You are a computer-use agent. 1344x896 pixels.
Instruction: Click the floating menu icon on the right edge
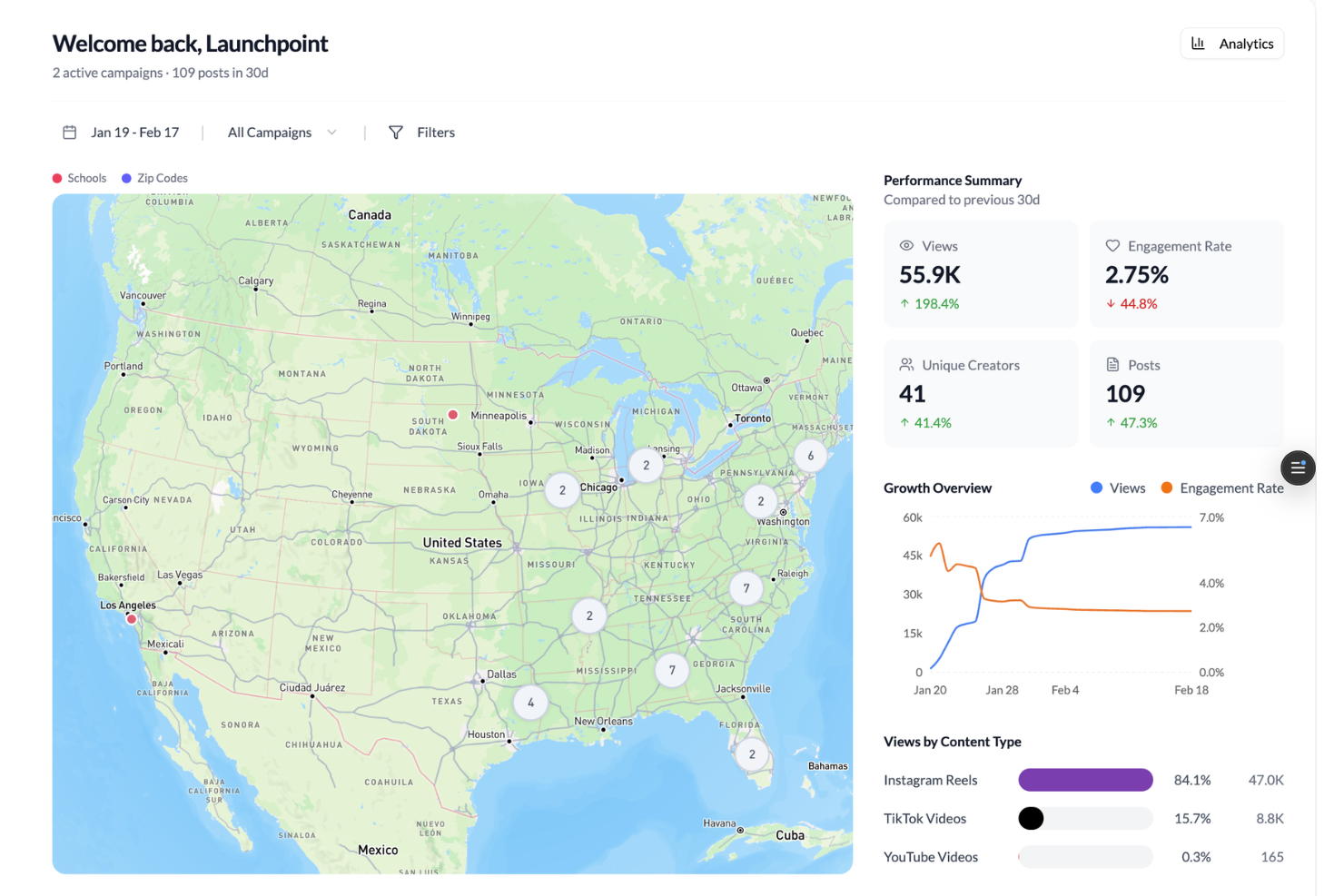(x=1298, y=468)
